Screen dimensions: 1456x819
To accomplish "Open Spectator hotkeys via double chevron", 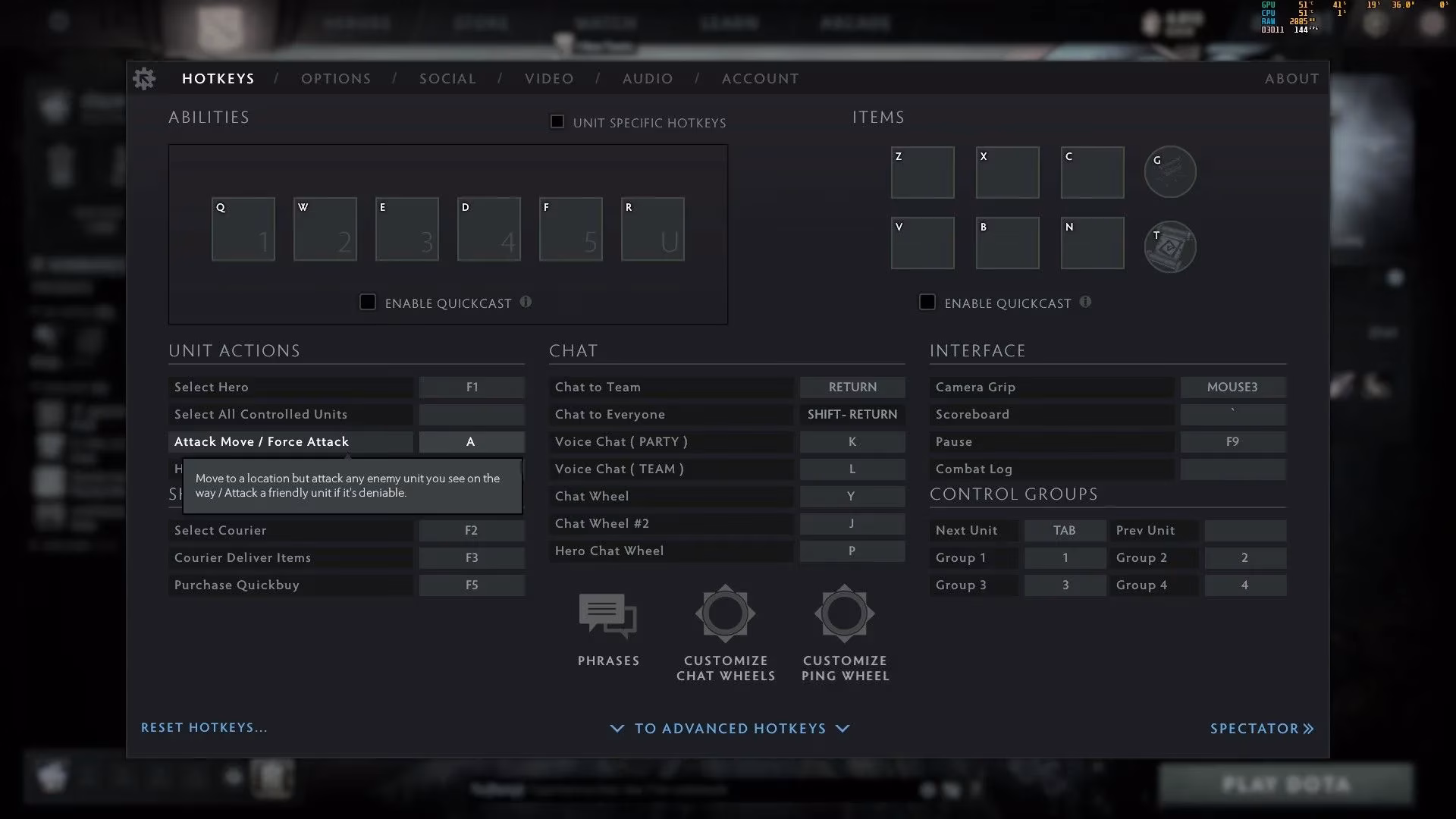I will click(x=1262, y=728).
